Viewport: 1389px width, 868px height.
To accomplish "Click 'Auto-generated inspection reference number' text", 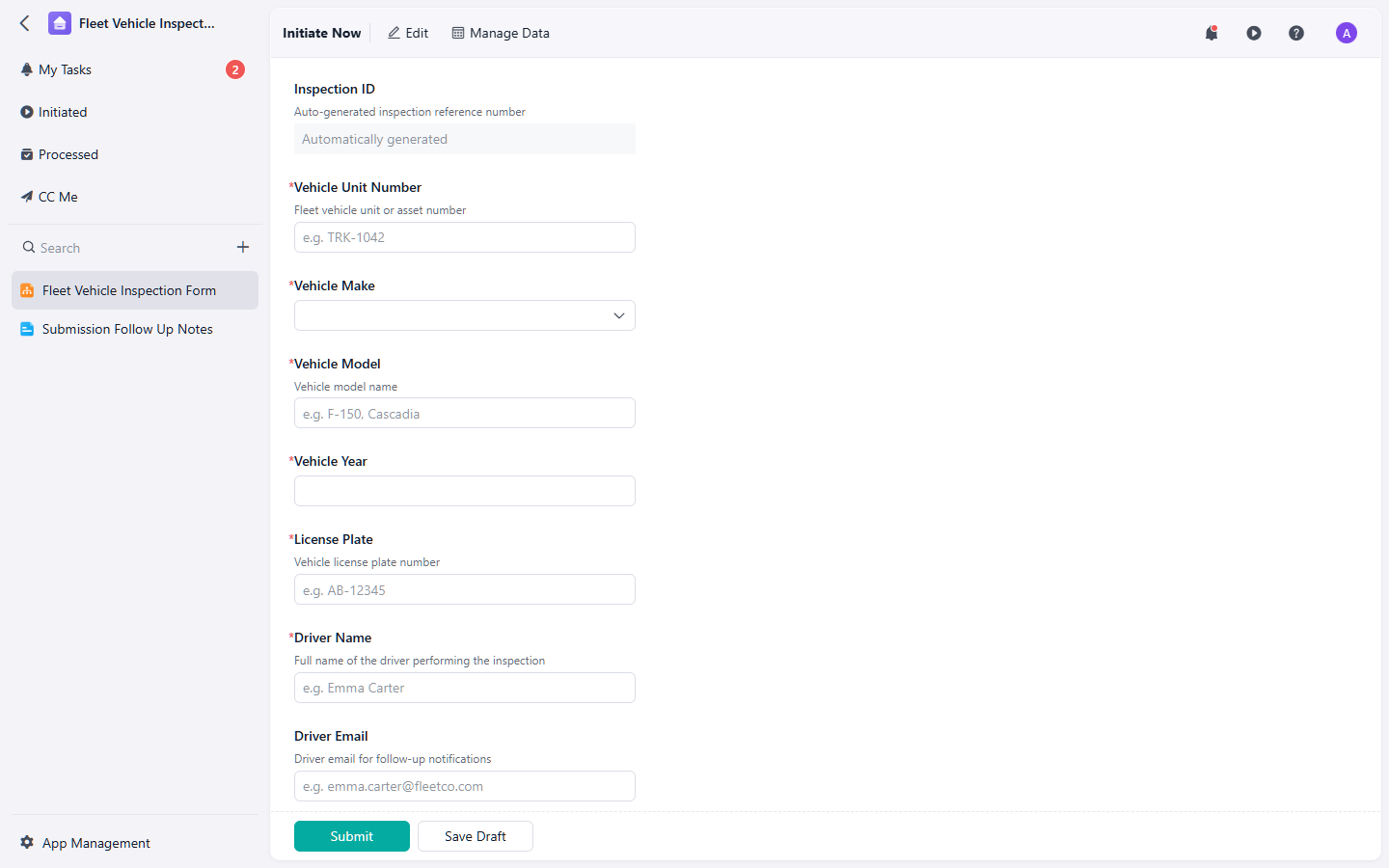I will pos(410,112).
